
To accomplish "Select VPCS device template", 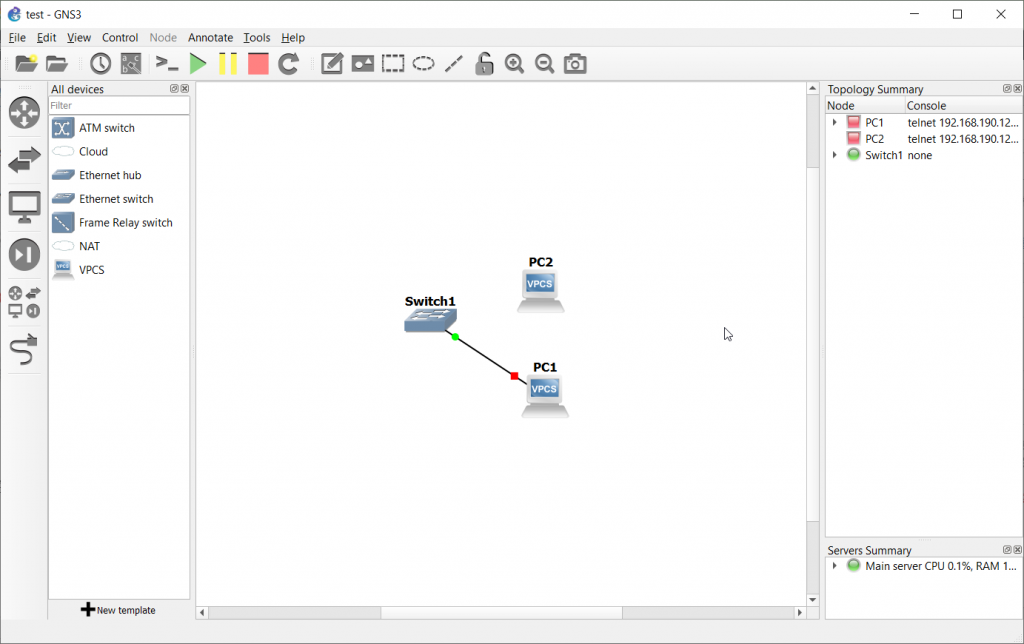I will (x=119, y=270).
